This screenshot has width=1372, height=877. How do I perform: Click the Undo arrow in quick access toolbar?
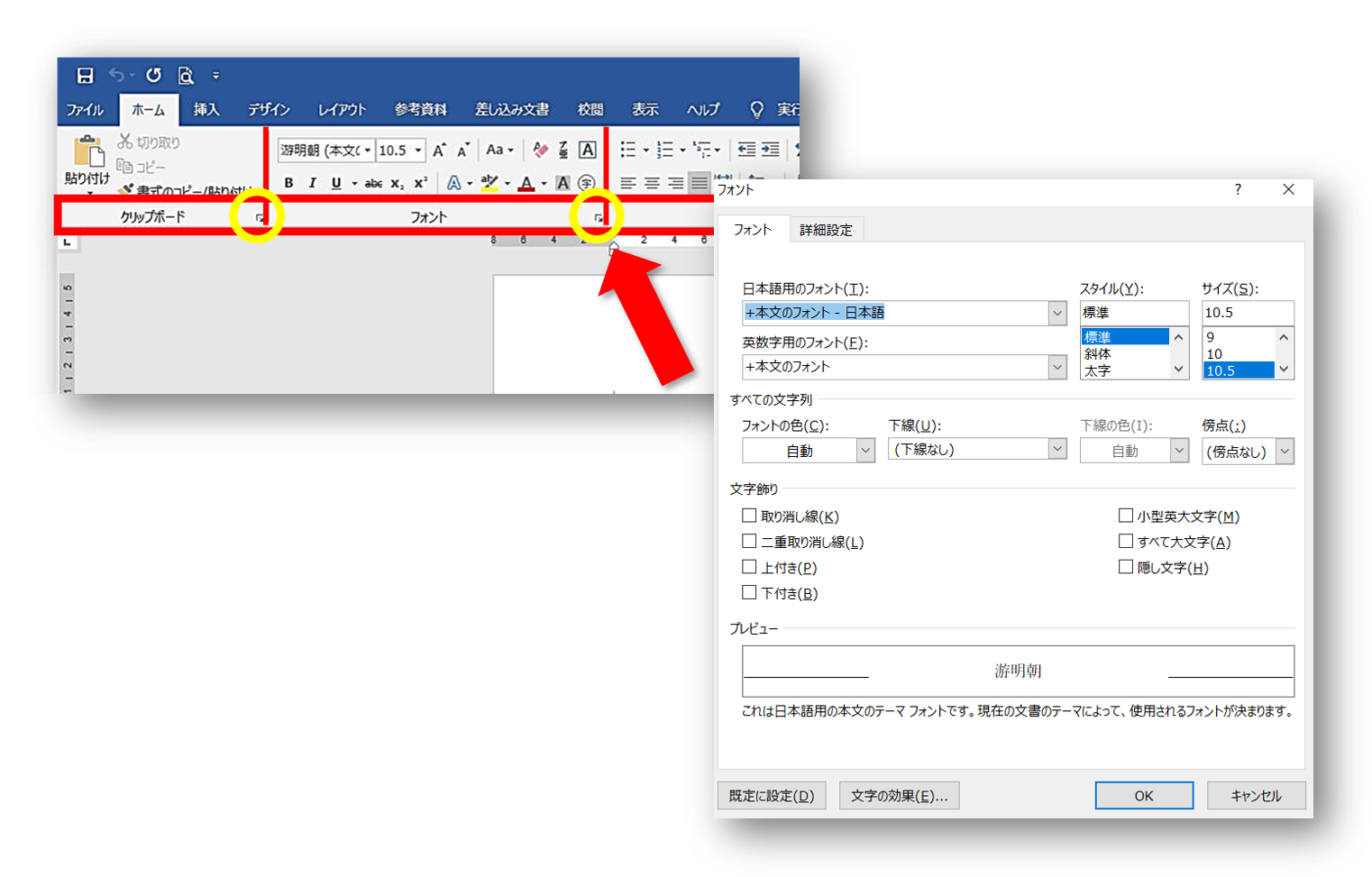pyautogui.click(x=117, y=75)
